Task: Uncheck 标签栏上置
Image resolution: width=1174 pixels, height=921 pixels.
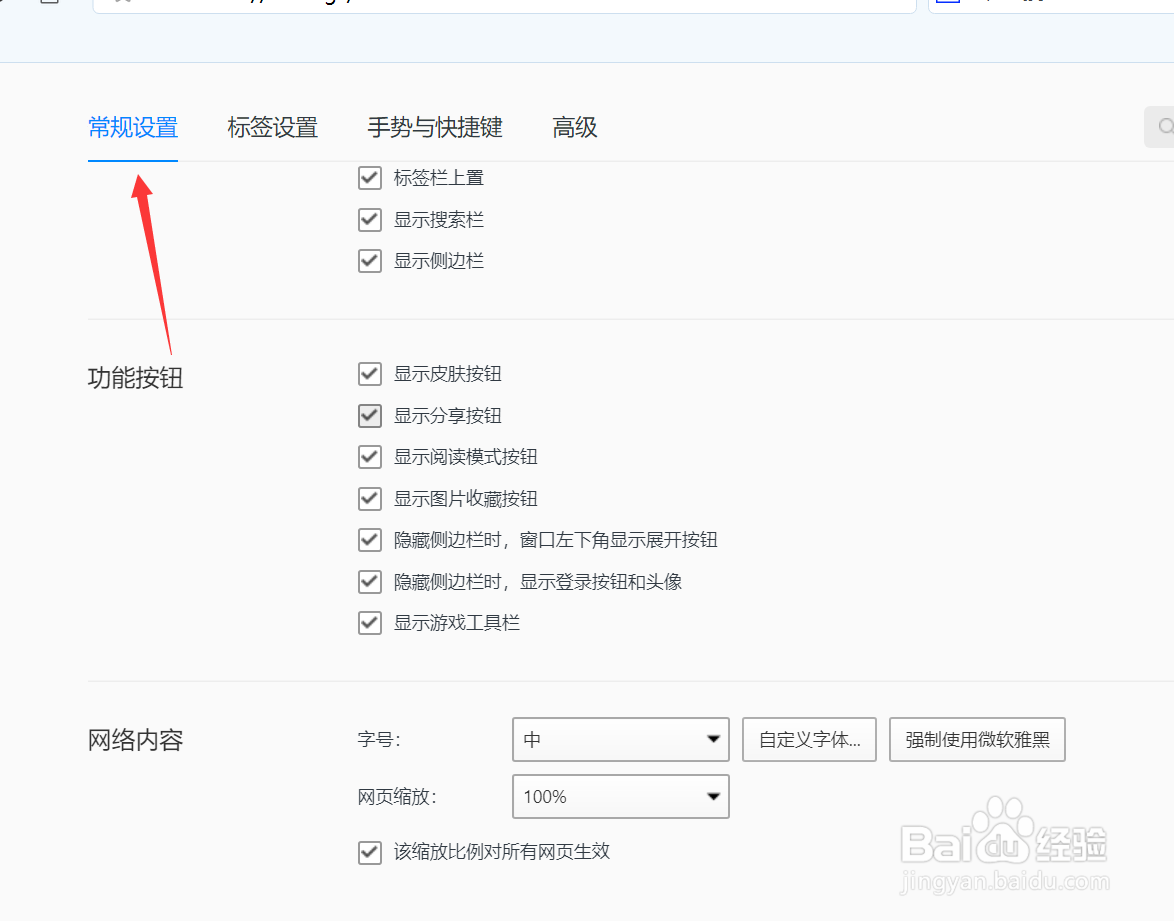Action: [369, 177]
